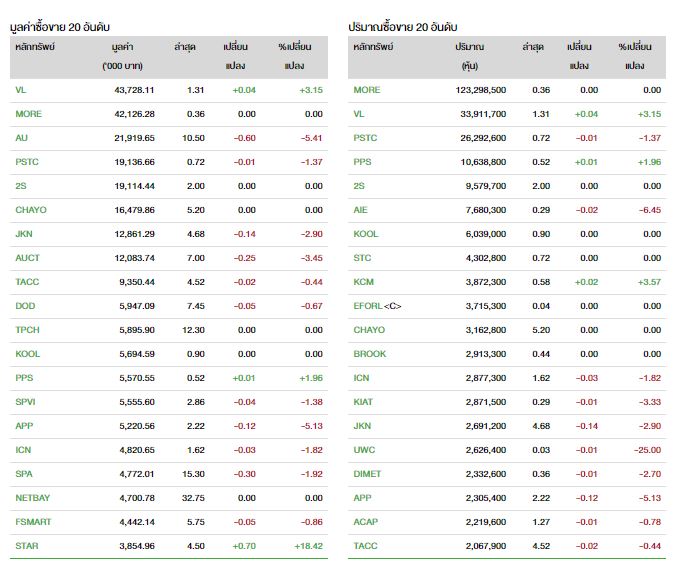Open the KIAT stock link
The width and height of the screenshot is (673, 576).
pyautogui.click(x=364, y=402)
